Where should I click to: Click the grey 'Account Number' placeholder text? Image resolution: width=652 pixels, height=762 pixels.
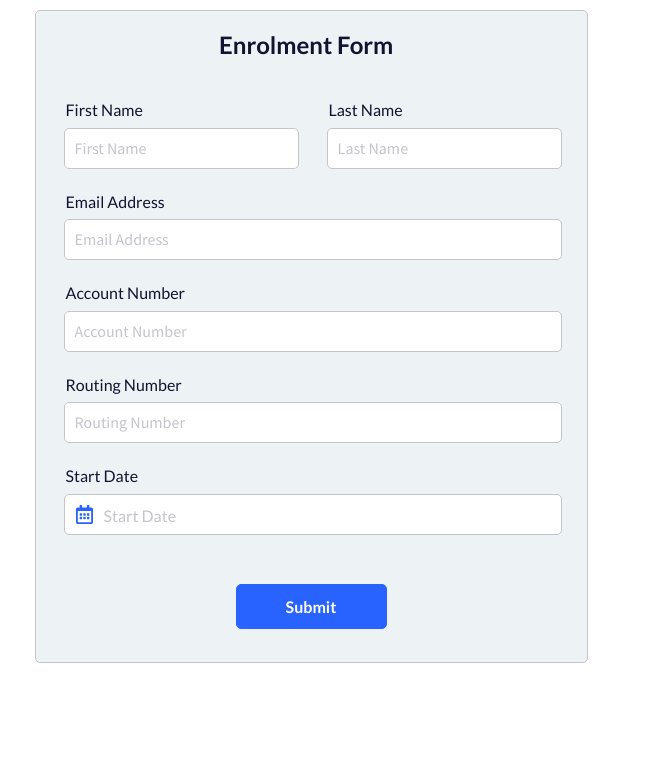point(131,332)
